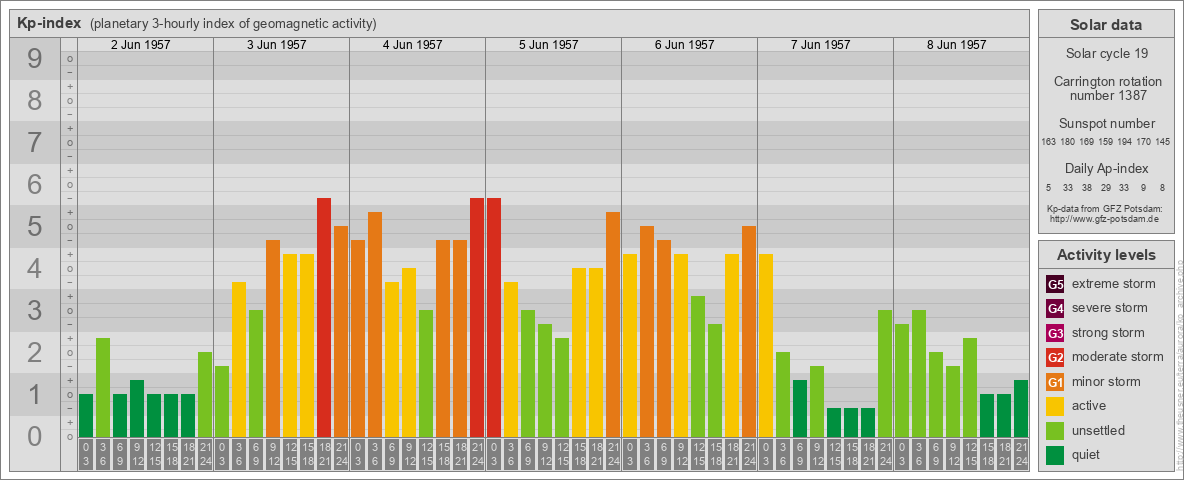The height and width of the screenshot is (480, 1184).
Task: Select the Solar cycle 19 text
Action: pos(1106,54)
